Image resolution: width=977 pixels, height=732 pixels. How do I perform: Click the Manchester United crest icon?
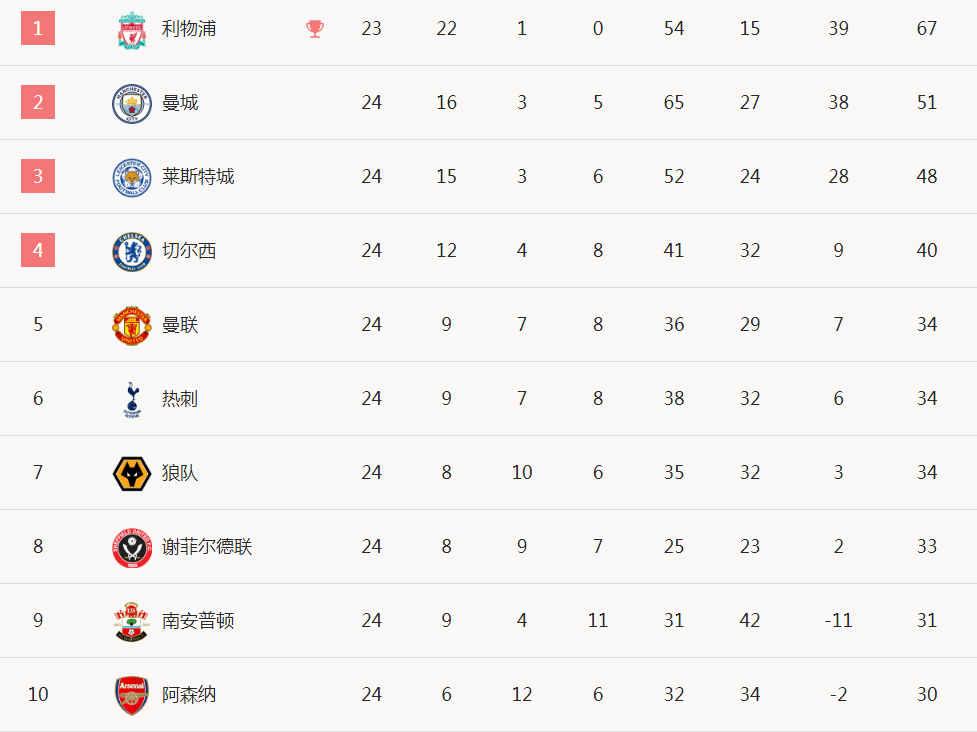click(x=131, y=325)
